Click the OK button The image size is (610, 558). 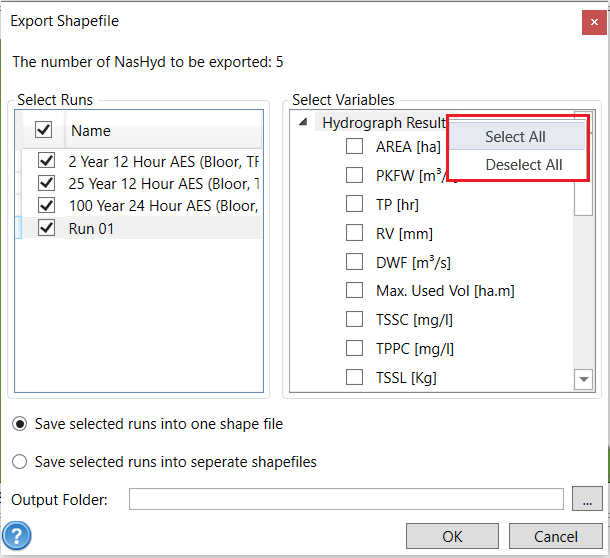(x=452, y=537)
